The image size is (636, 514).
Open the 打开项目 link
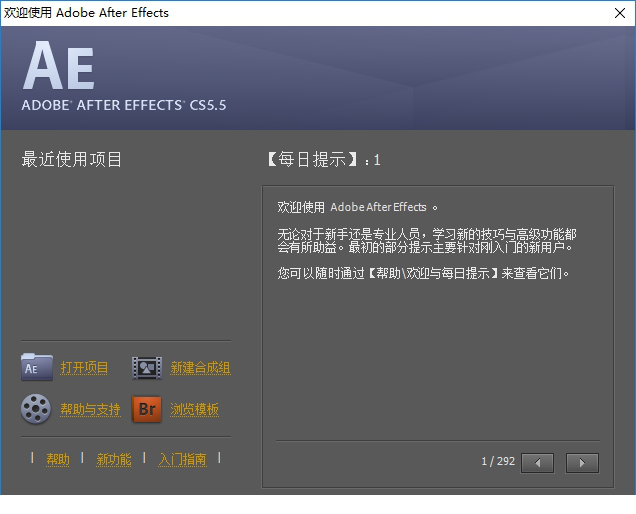[84, 368]
